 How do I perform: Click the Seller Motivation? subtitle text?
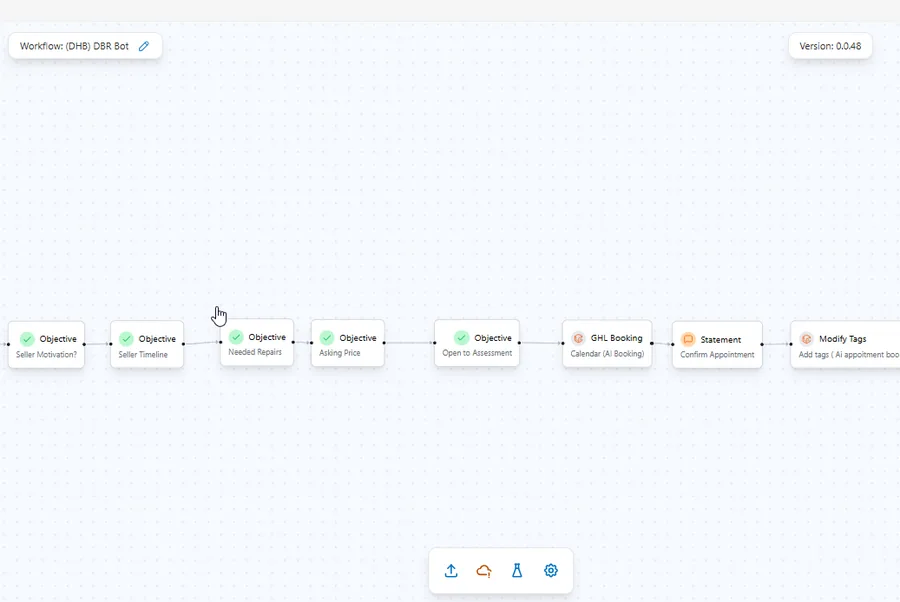46,354
